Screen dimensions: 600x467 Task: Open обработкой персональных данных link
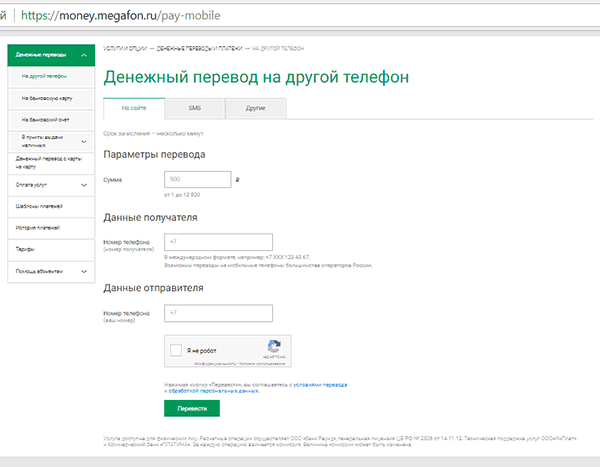[x=214, y=391]
